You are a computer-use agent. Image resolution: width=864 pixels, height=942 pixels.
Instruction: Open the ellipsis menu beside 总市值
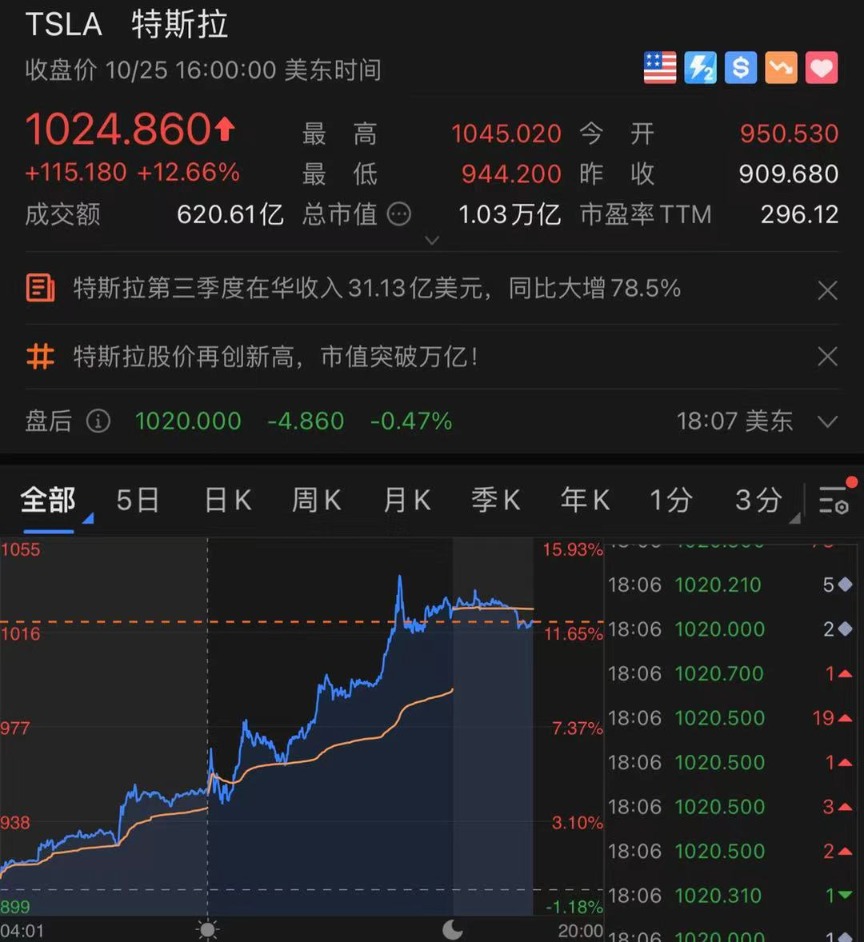click(399, 214)
